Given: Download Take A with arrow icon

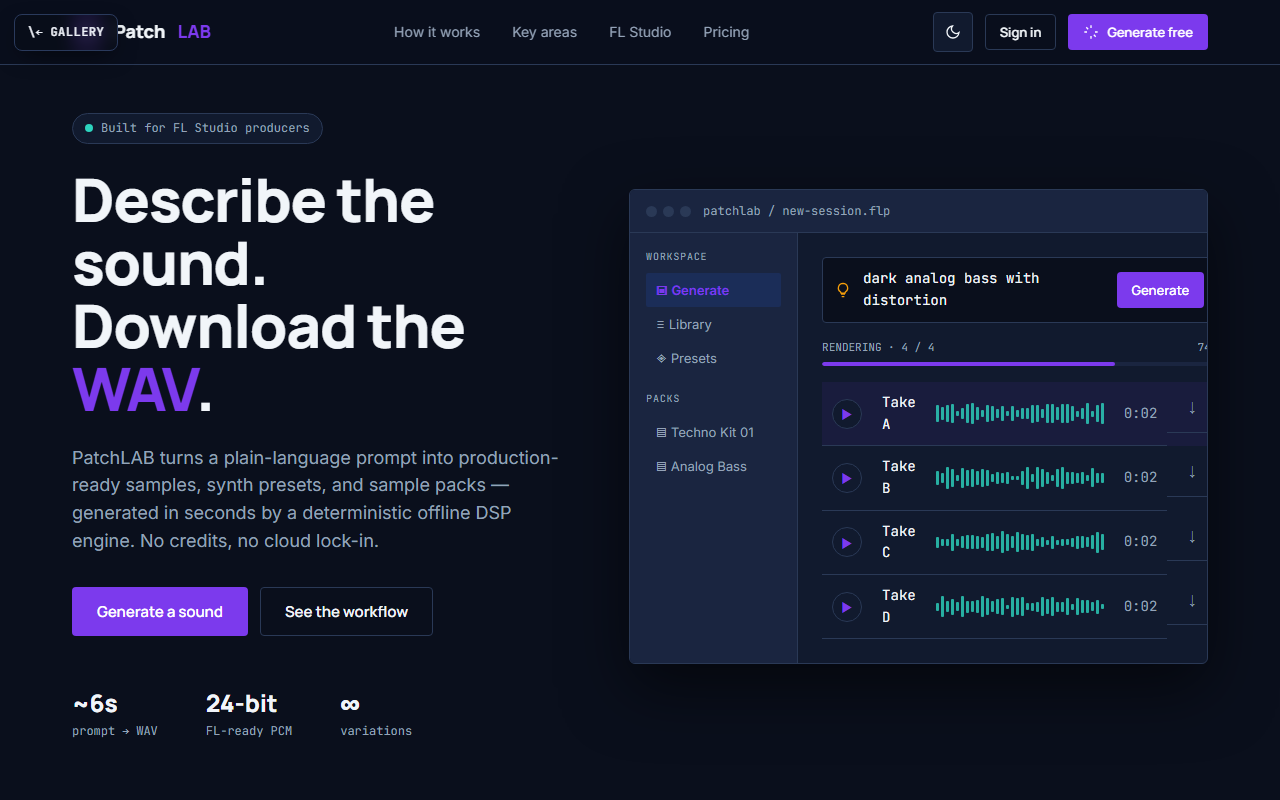Looking at the screenshot, I should point(1192,408).
